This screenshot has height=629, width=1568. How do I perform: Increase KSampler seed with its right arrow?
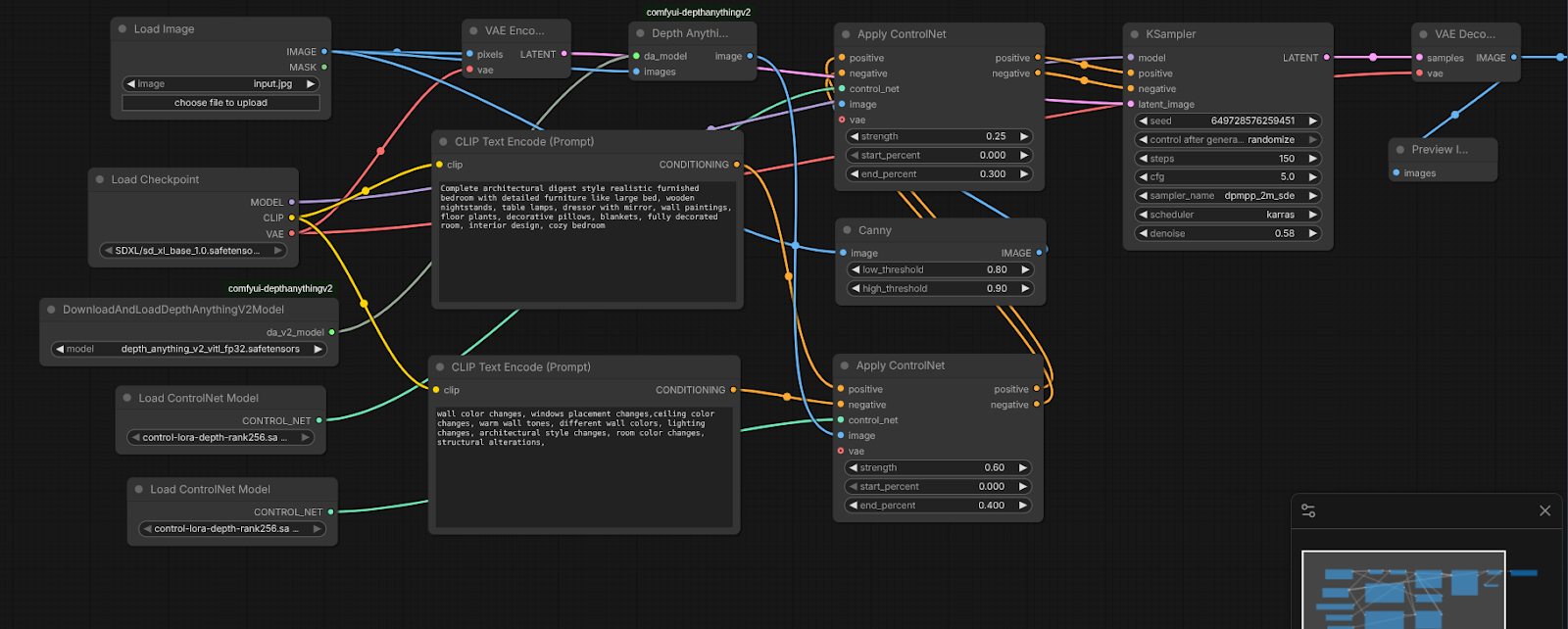(1312, 121)
